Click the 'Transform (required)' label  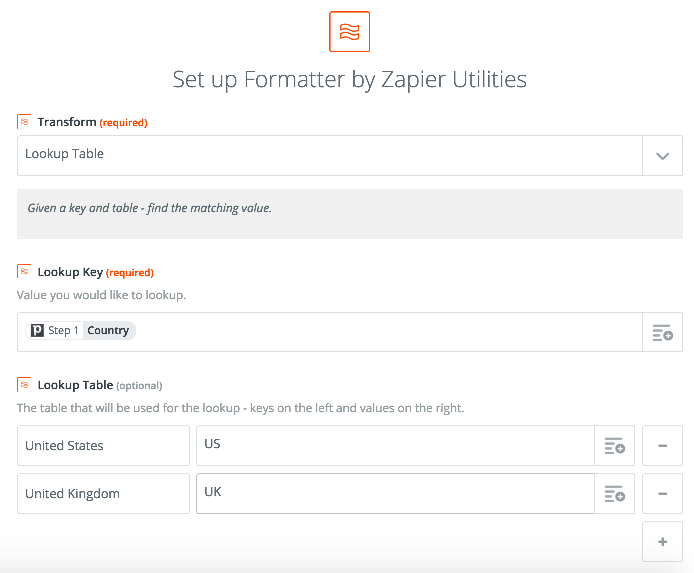click(x=93, y=122)
